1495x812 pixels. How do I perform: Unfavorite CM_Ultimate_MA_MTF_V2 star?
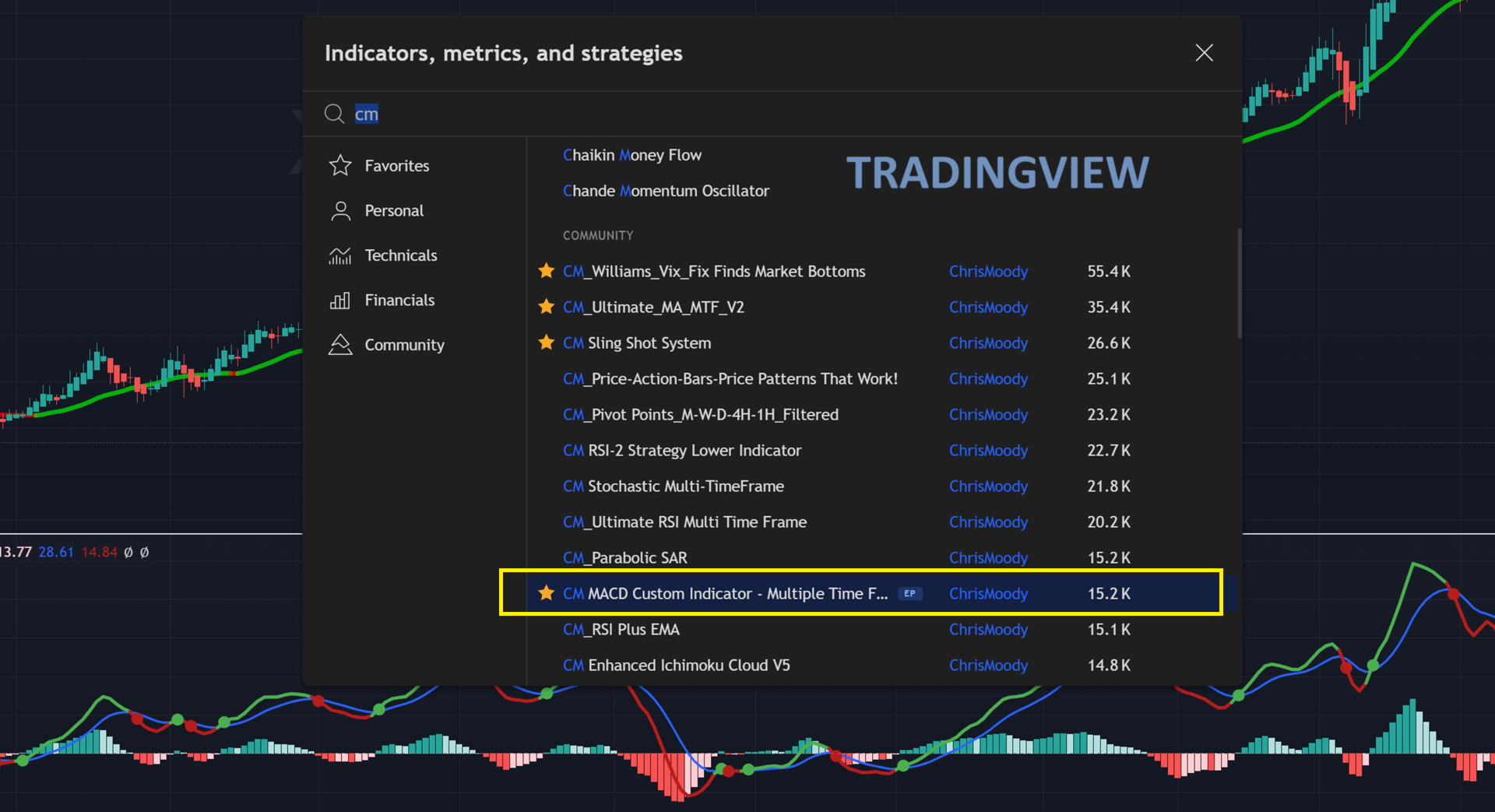tap(547, 307)
